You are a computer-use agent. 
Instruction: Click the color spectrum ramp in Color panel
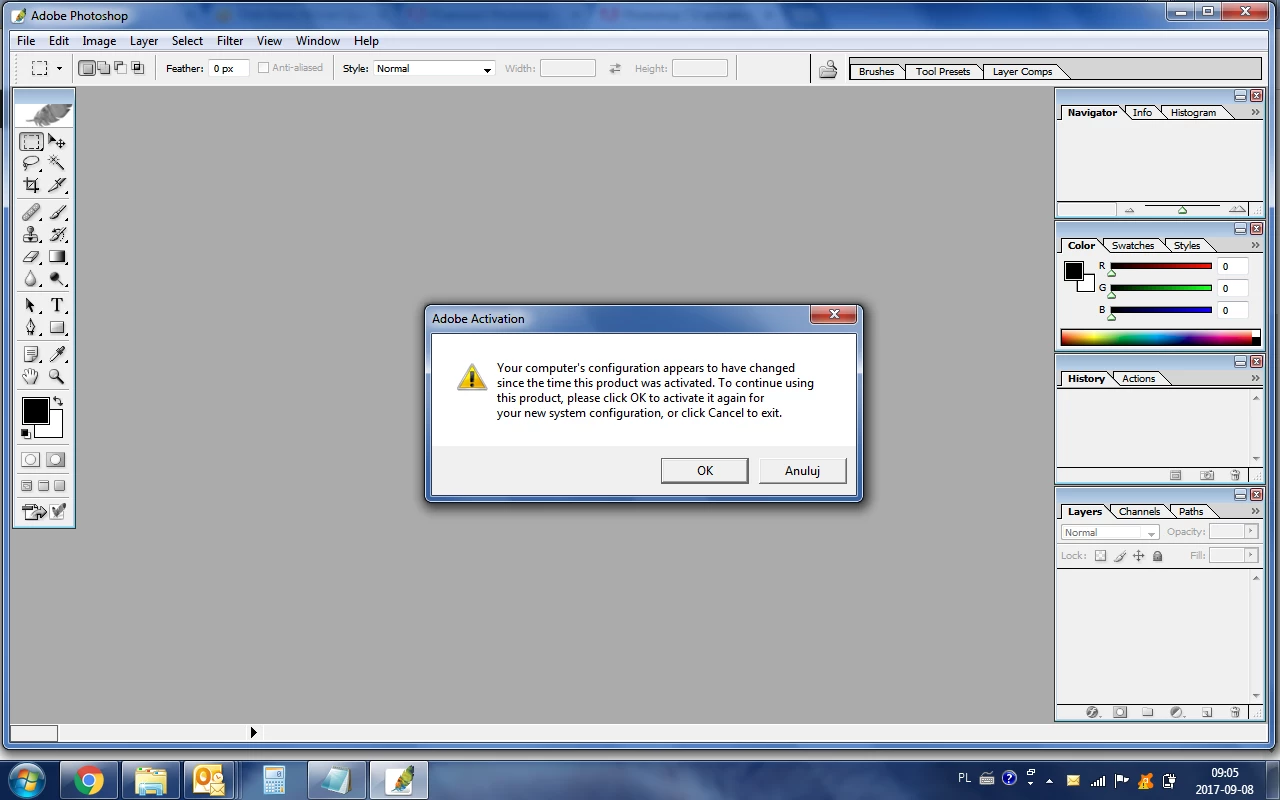pos(1156,338)
